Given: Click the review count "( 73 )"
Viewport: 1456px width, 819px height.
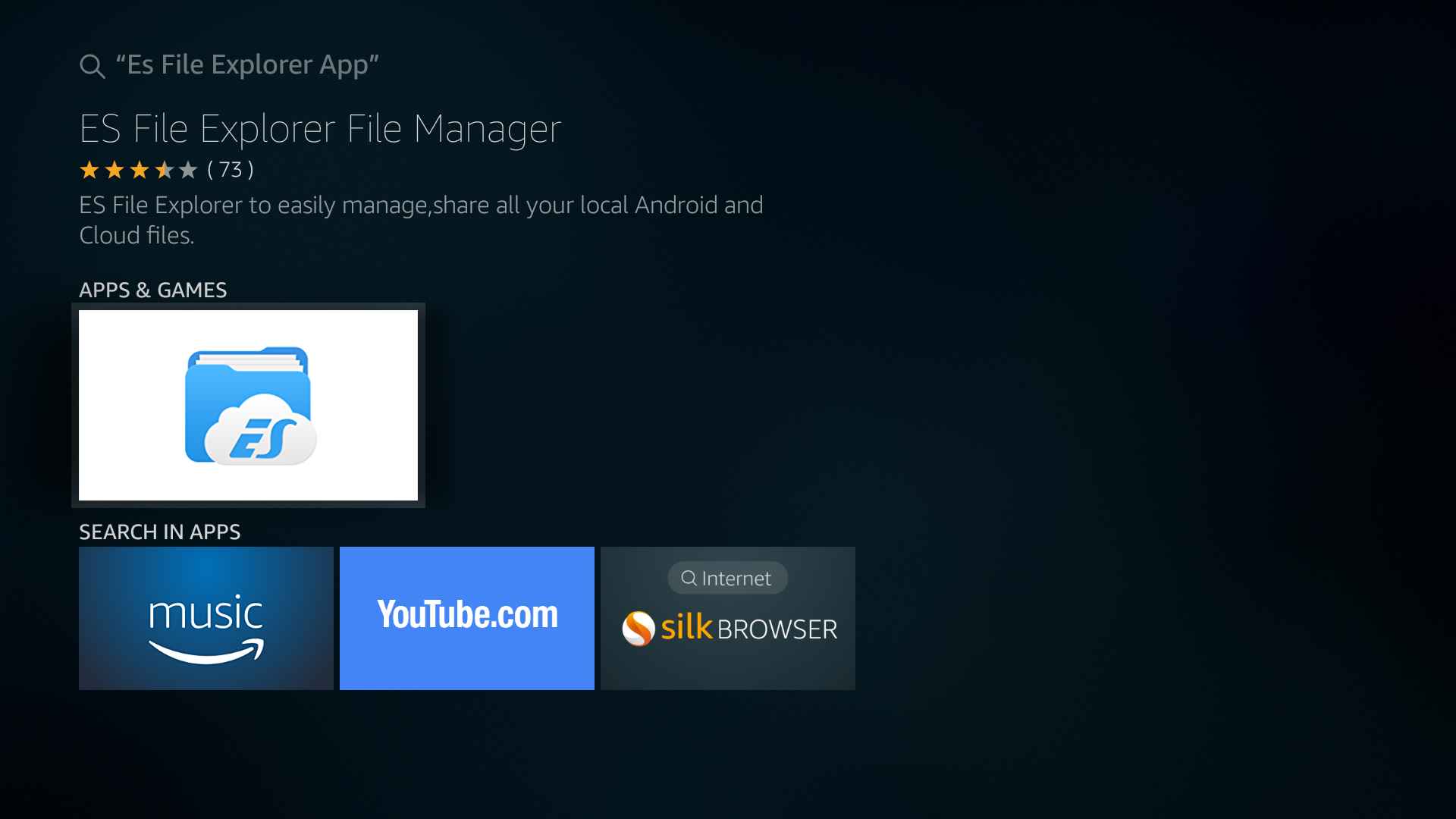Looking at the screenshot, I should point(231,170).
